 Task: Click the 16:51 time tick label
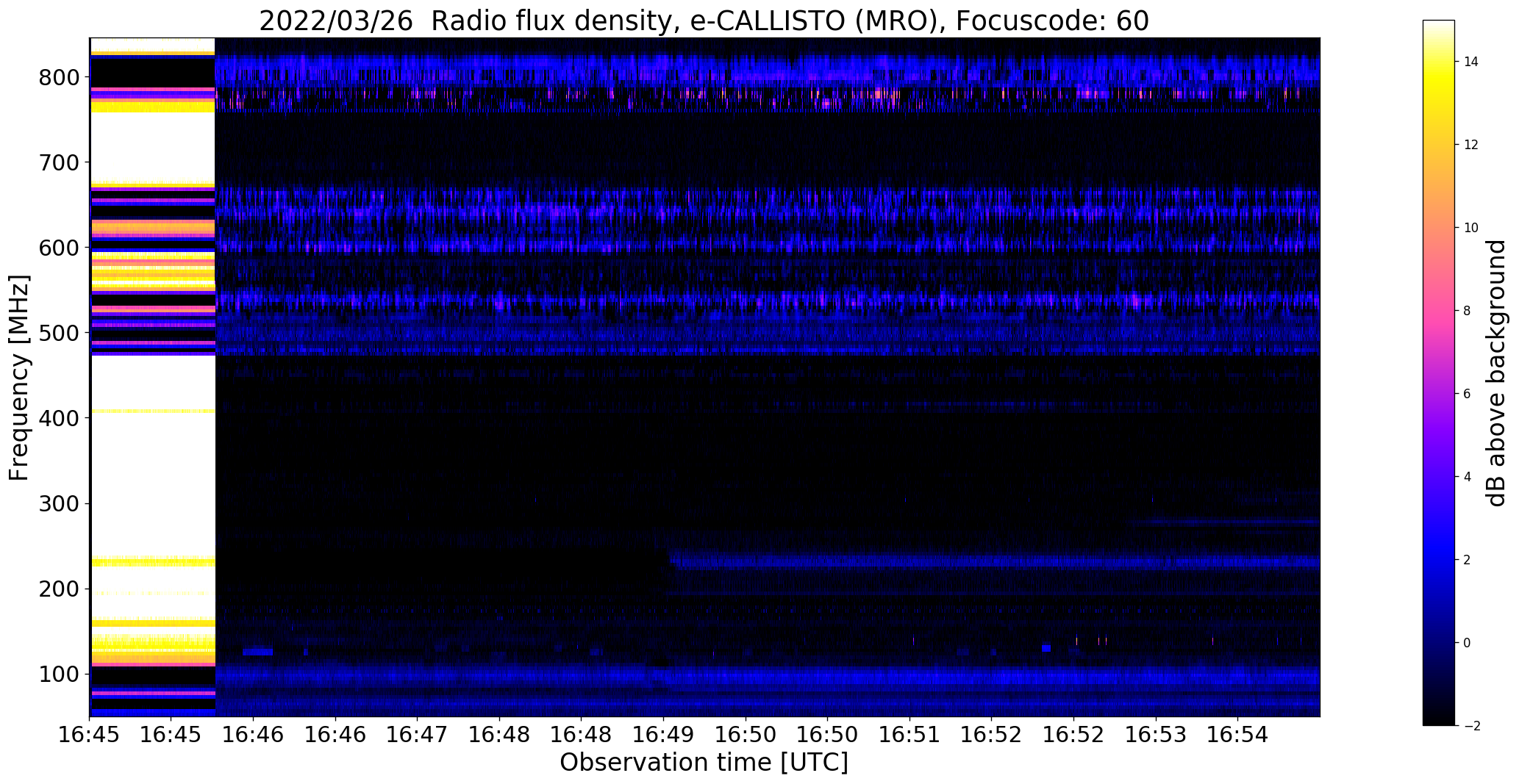909,733
